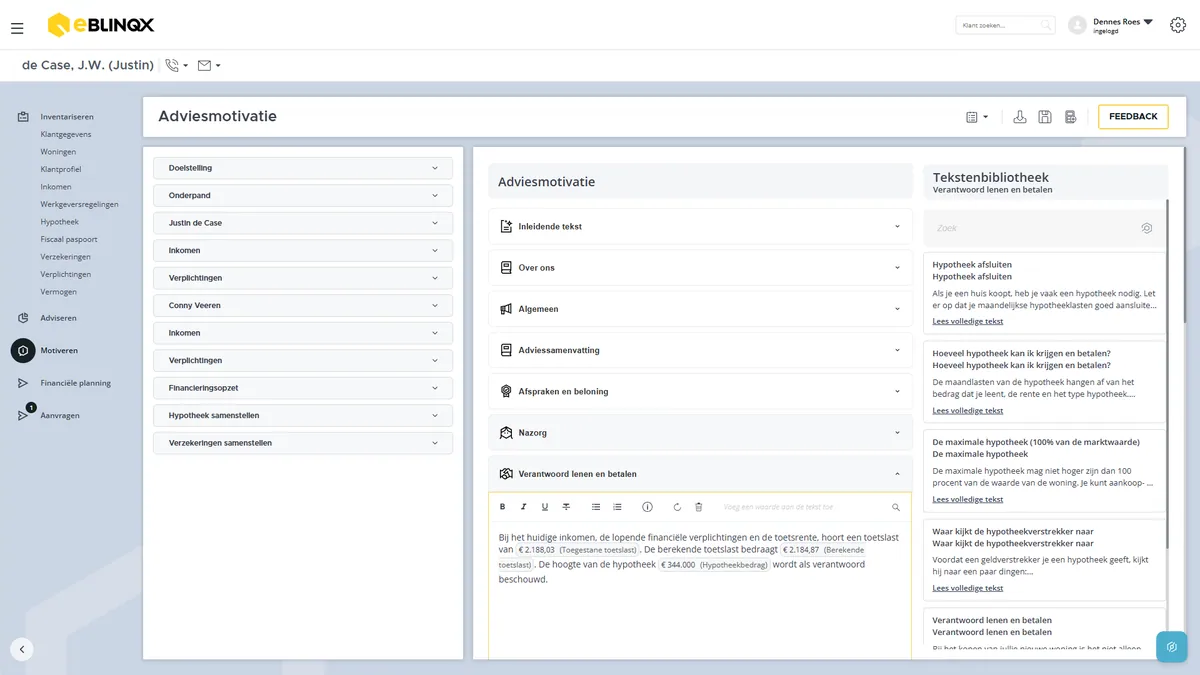This screenshot has width=1200, height=675.
Task: Underline the selected editor text
Action: click(545, 507)
